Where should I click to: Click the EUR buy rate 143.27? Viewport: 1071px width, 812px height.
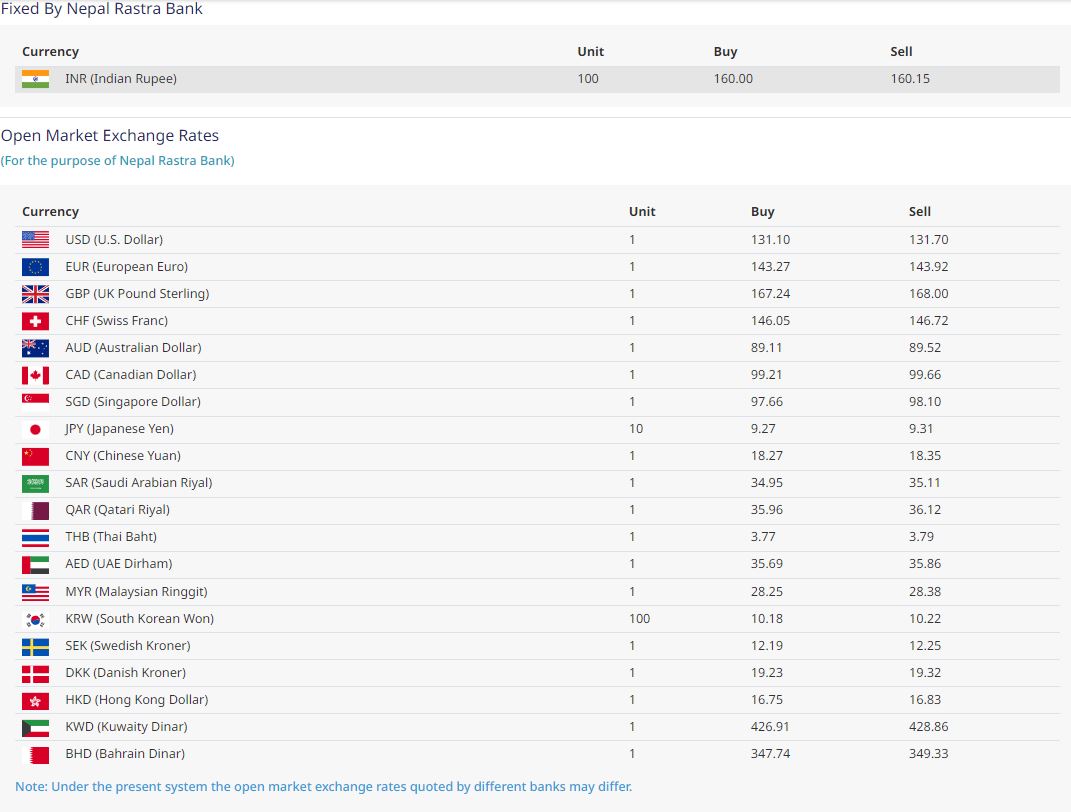[x=770, y=266]
